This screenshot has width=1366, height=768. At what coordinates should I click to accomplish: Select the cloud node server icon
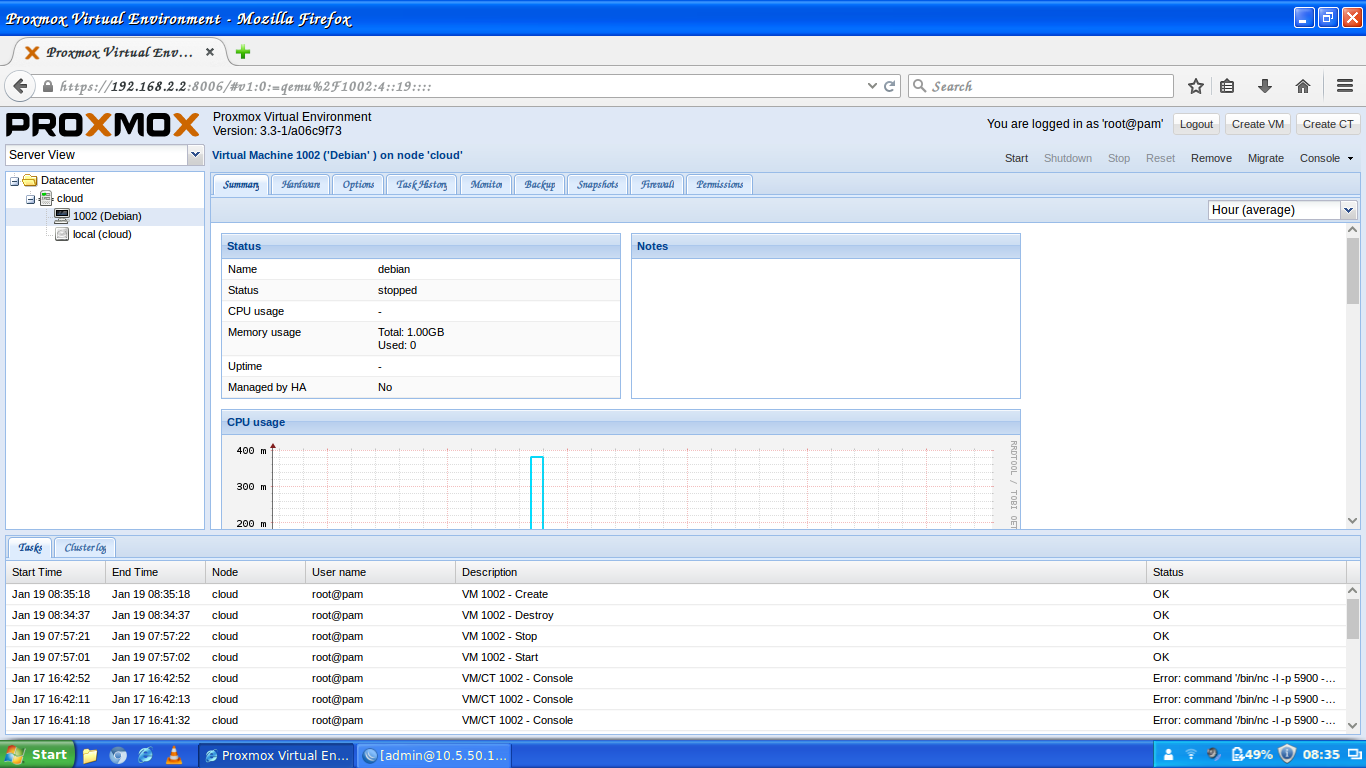(x=46, y=198)
